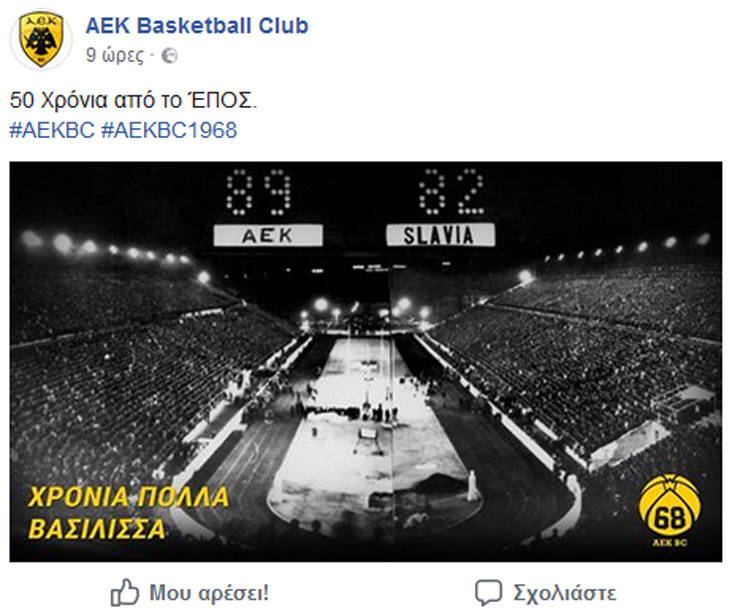Click the Σχολιάστε comment button
This screenshot has width=735, height=616.
click(564, 593)
